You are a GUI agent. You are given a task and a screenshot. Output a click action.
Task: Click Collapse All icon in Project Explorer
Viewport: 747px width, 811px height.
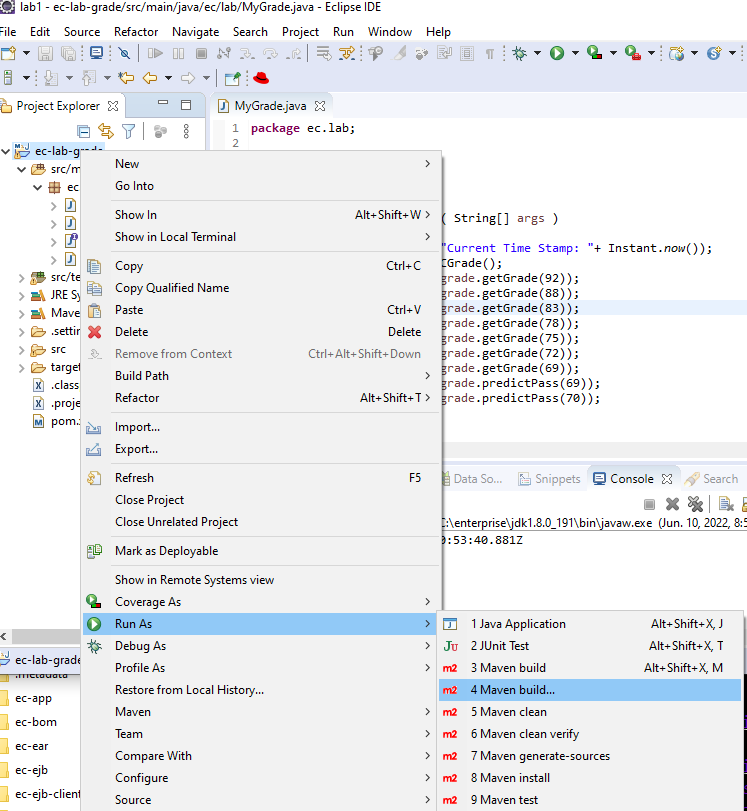point(83,131)
